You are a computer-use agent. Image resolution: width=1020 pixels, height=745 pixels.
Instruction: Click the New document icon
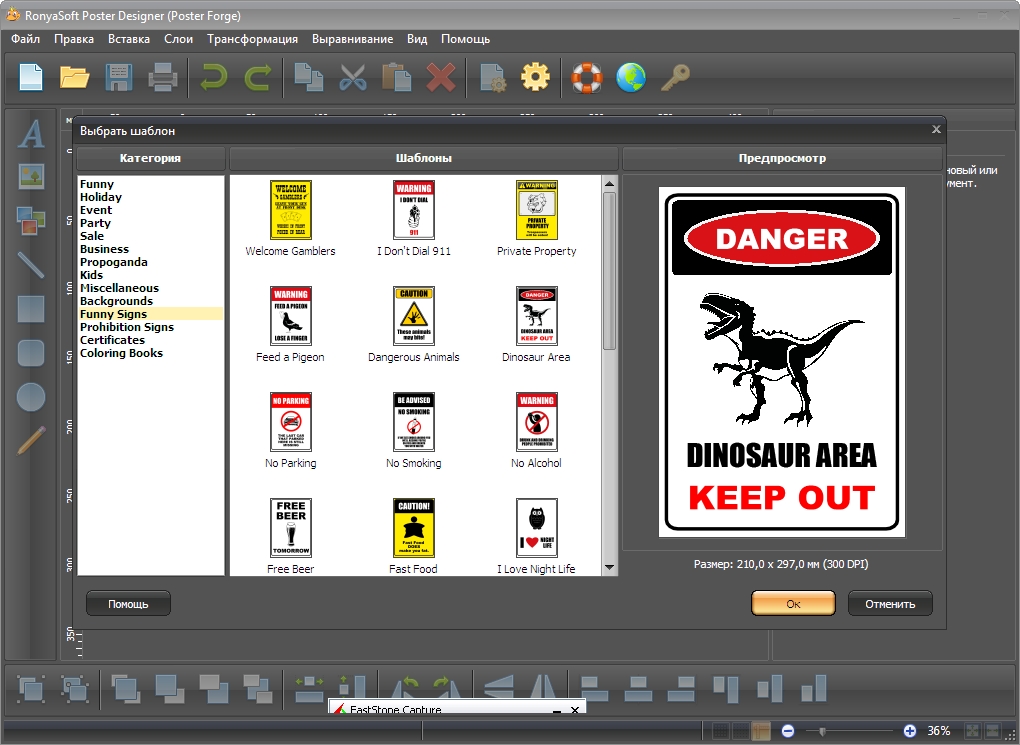(32, 77)
